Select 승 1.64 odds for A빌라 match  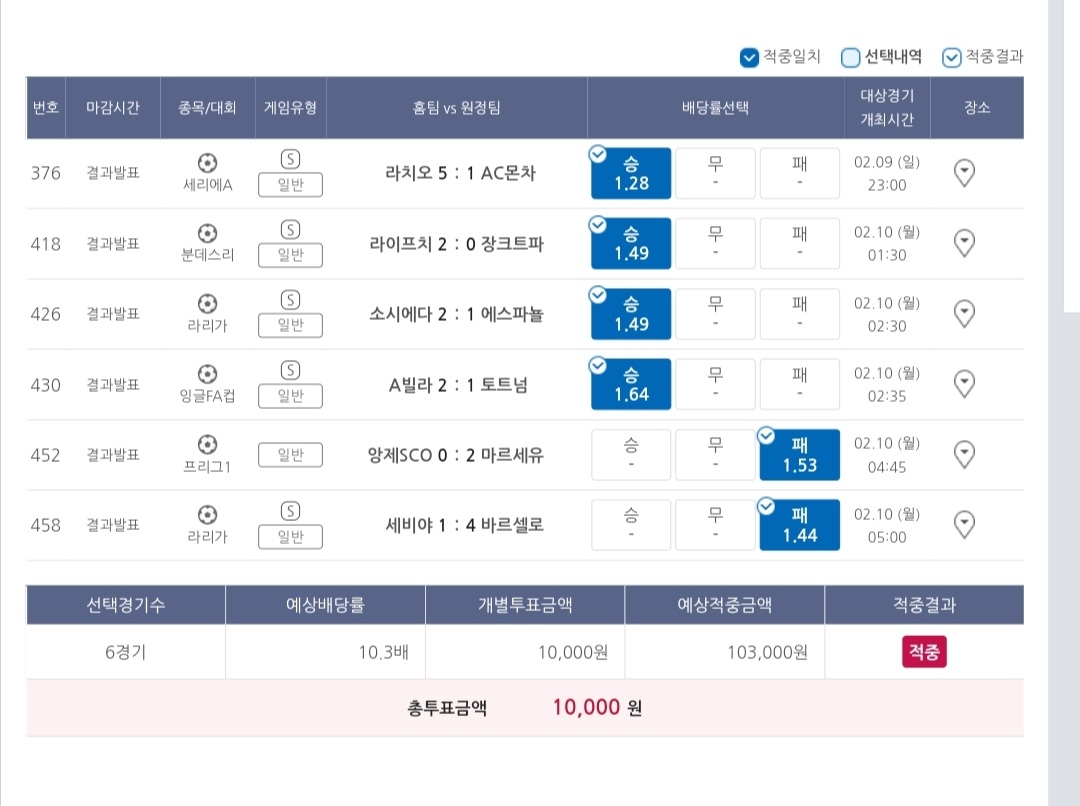pyautogui.click(x=631, y=384)
